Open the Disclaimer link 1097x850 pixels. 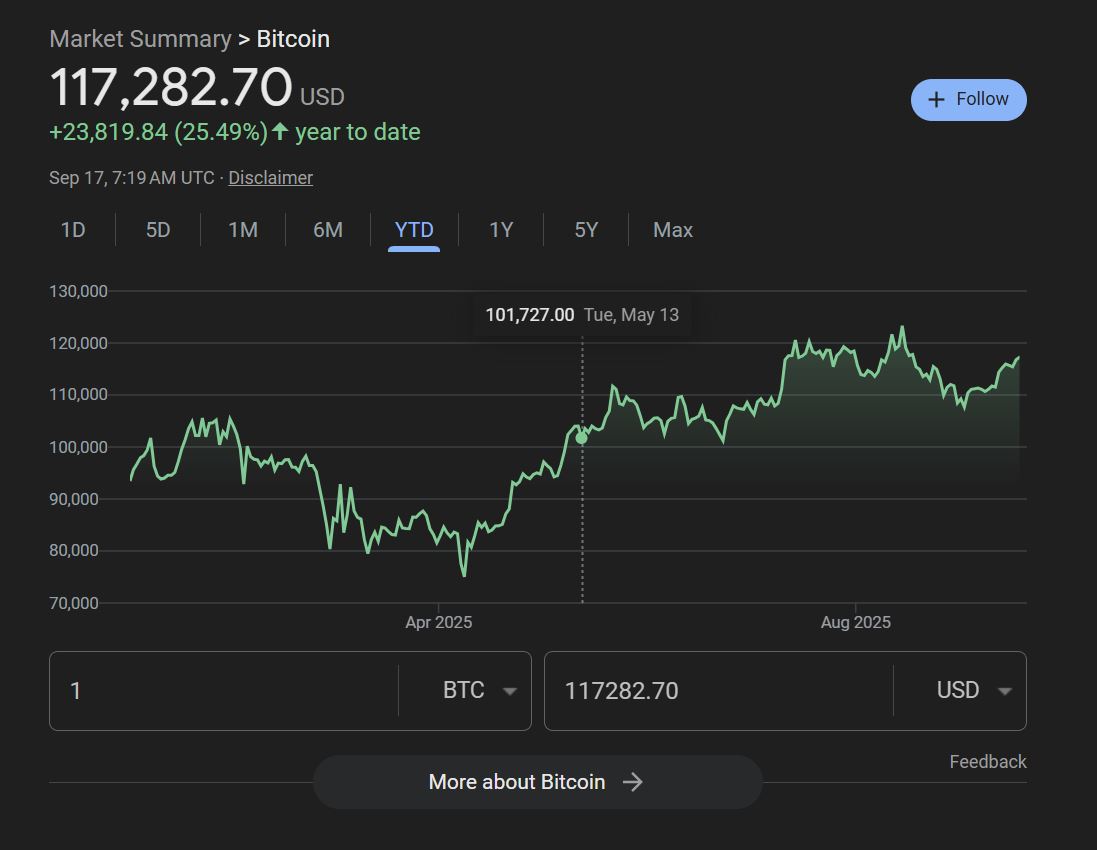click(x=271, y=178)
